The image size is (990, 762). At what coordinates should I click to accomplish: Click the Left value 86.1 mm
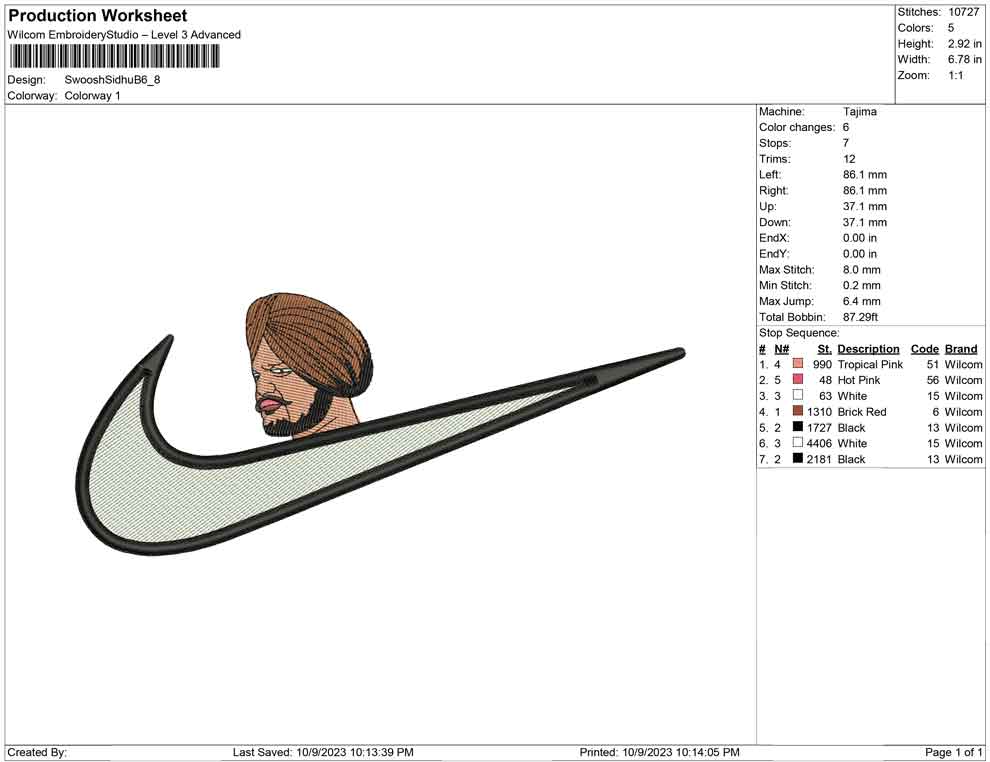tap(864, 175)
